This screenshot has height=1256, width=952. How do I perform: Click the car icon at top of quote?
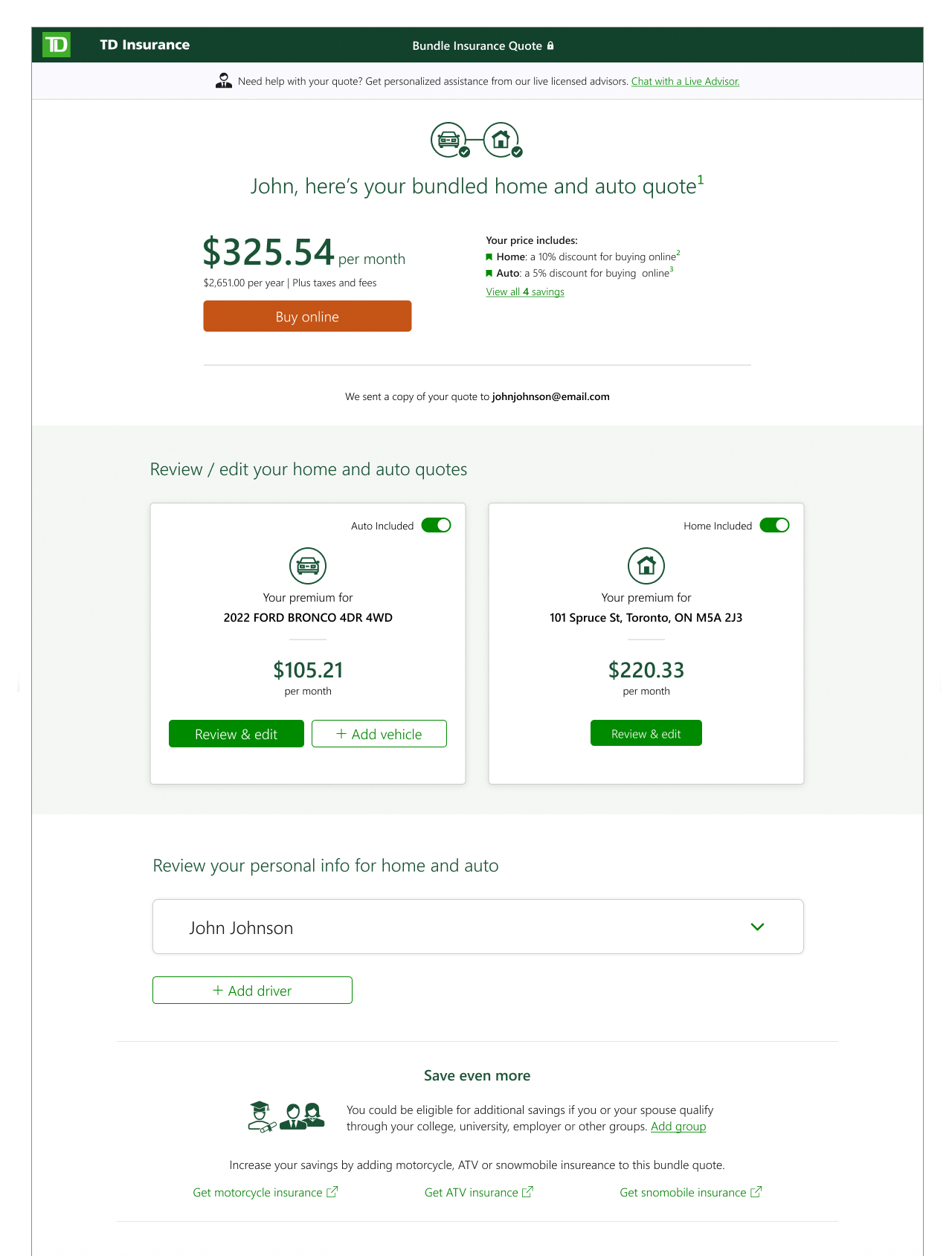[448, 139]
